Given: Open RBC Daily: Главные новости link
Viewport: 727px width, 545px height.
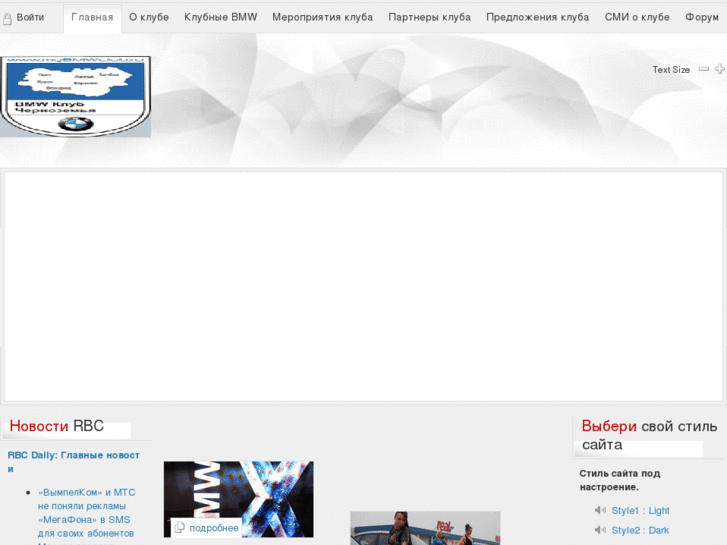Looking at the screenshot, I should point(74,462).
